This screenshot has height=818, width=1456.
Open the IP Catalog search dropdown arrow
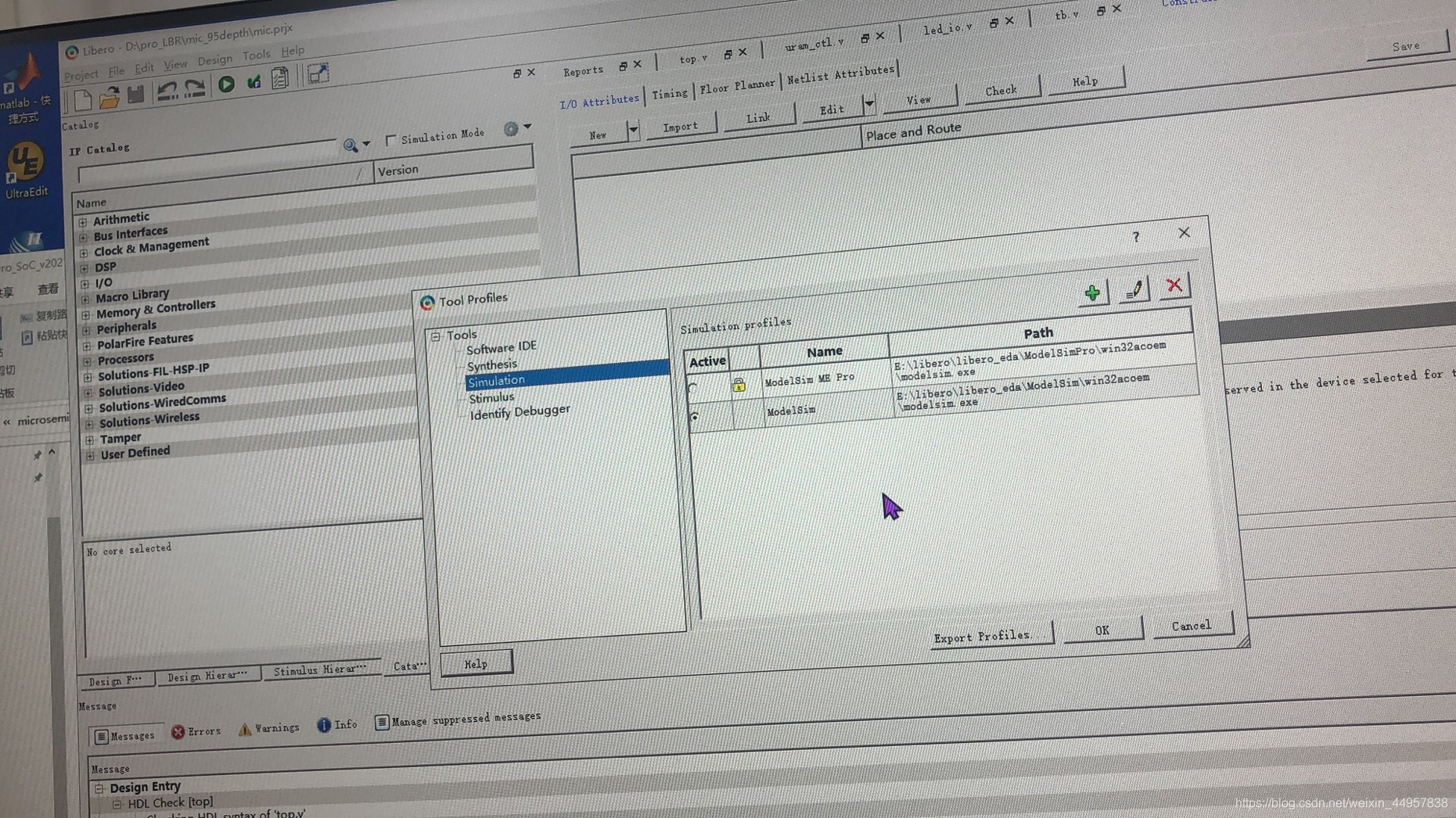(366, 145)
